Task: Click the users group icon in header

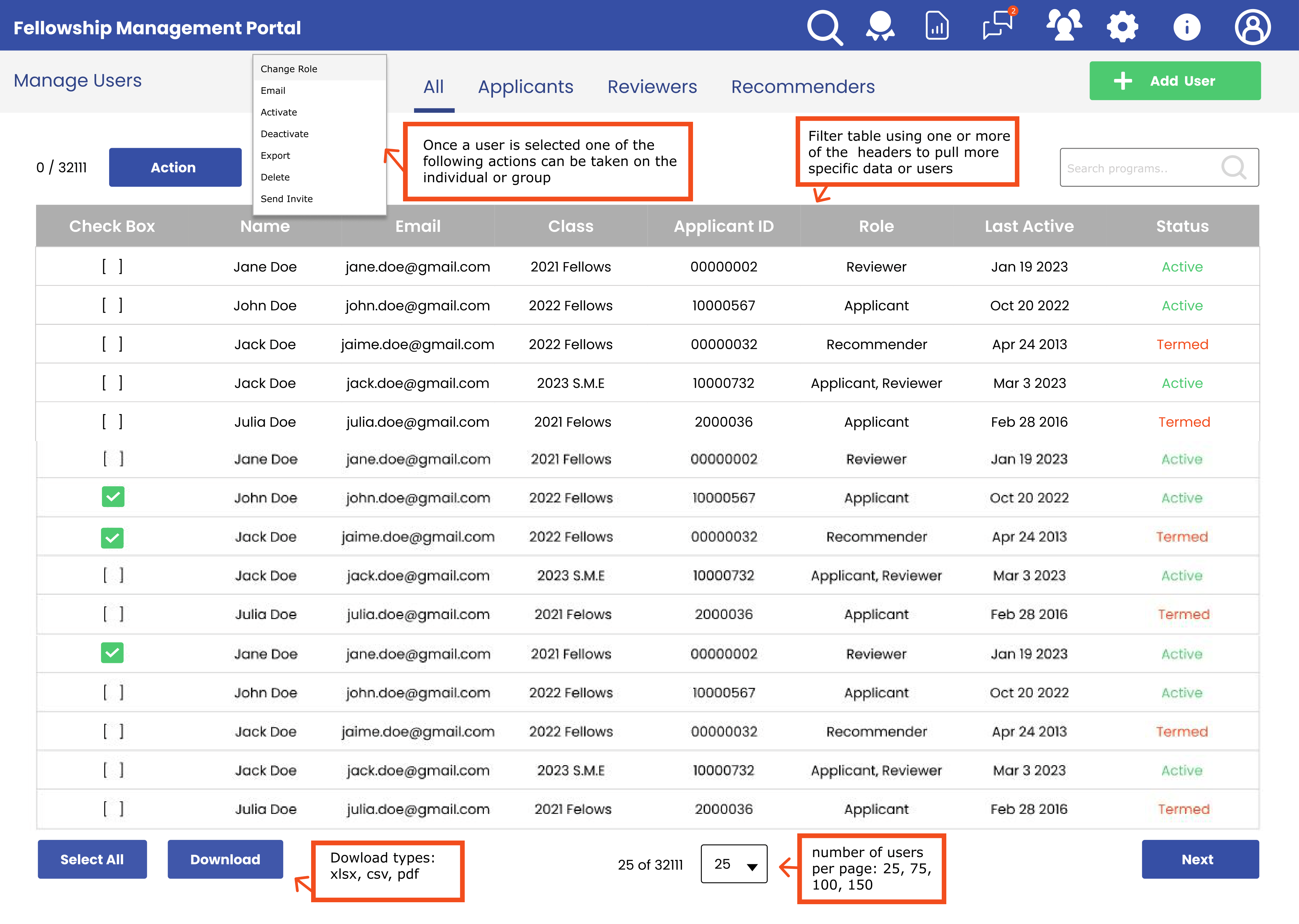Action: click(1064, 26)
